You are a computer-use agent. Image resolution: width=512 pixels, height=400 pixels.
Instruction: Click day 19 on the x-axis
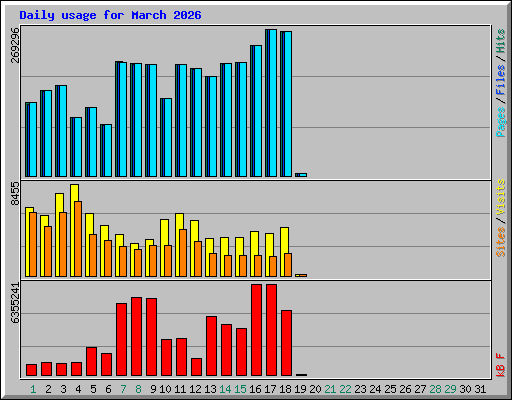300,389
